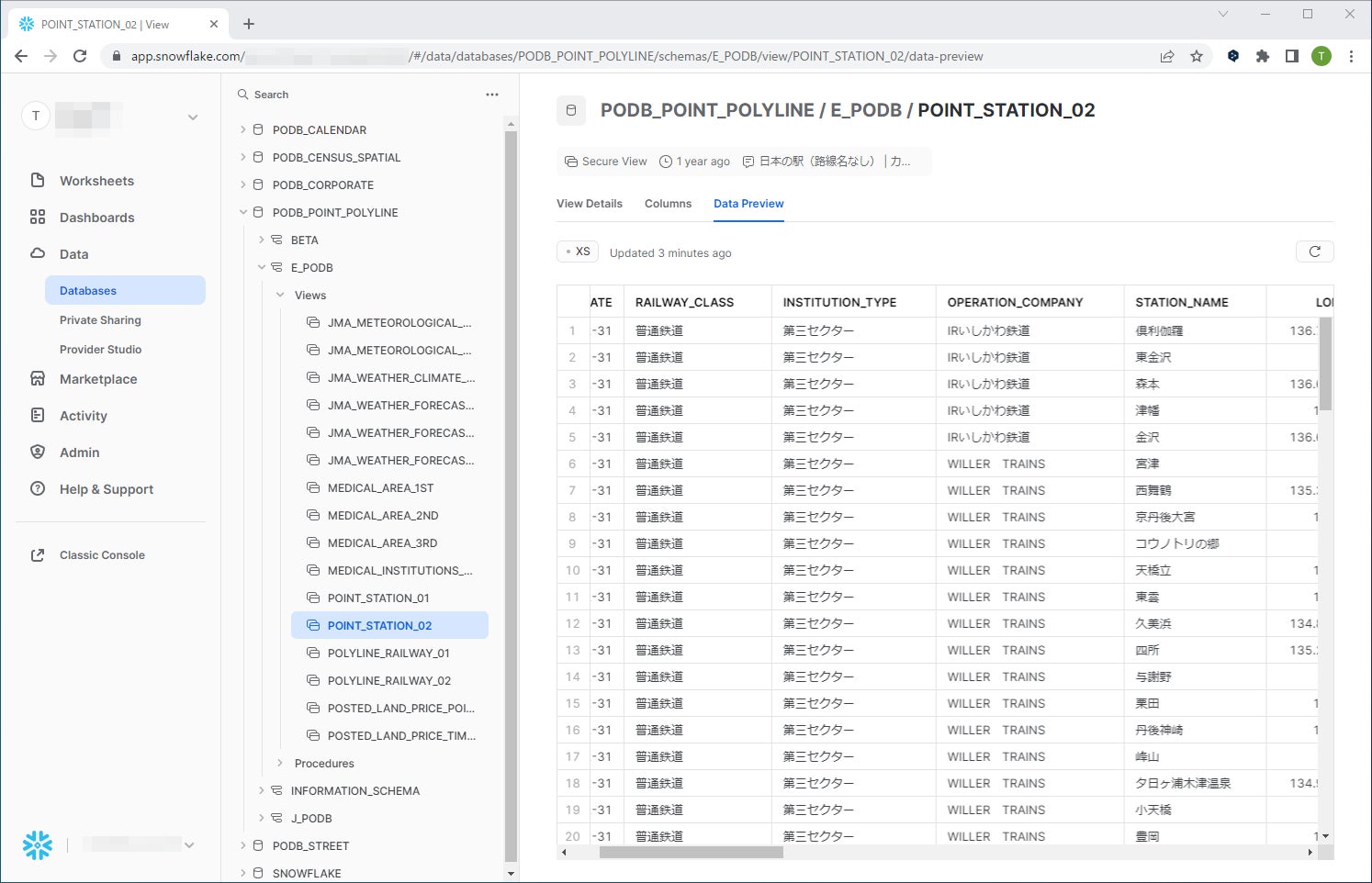Expand the J_PODB schema
This screenshot has height=883, width=1372.
click(x=262, y=818)
